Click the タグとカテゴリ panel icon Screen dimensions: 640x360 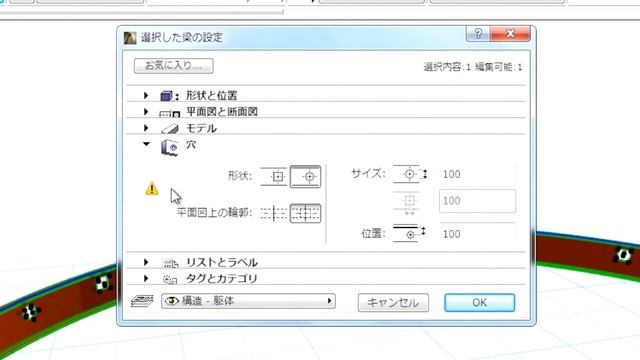tap(170, 280)
